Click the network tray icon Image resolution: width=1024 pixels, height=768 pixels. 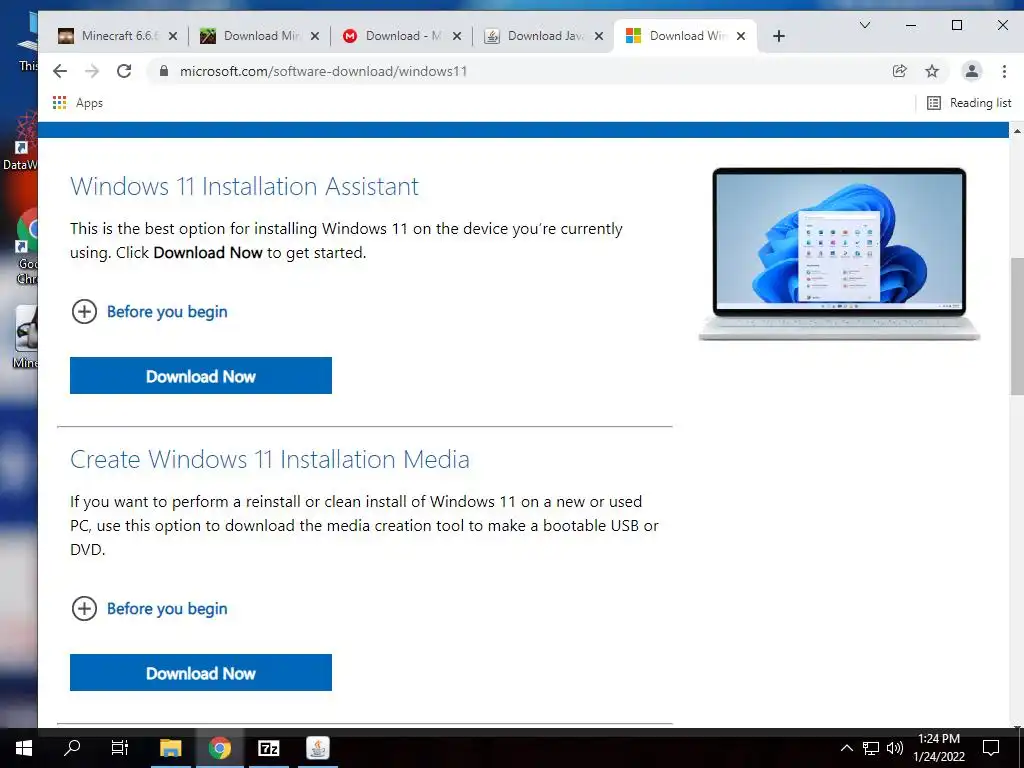(x=871, y=748)
